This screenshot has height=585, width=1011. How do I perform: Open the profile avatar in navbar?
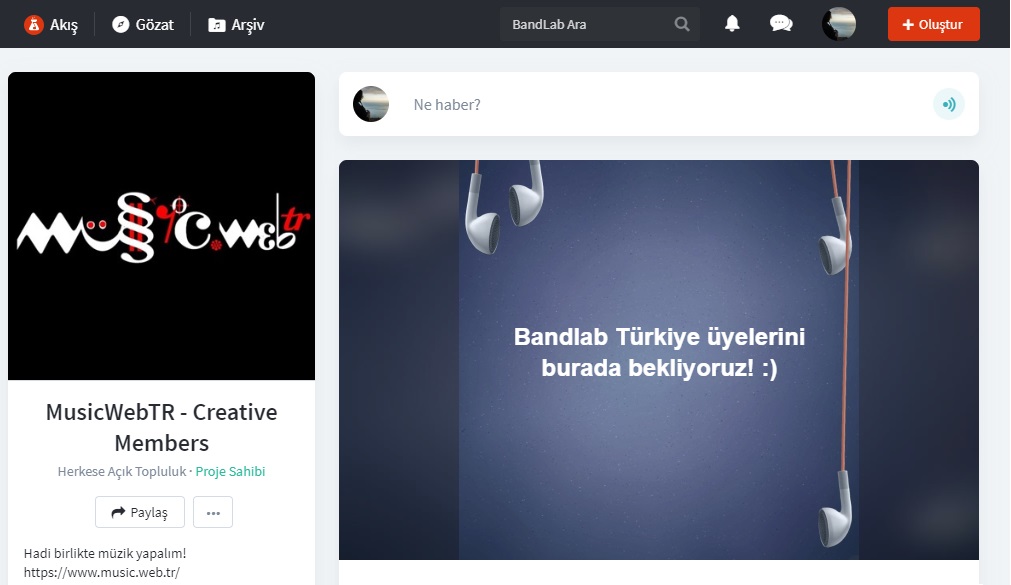[839, 24]
